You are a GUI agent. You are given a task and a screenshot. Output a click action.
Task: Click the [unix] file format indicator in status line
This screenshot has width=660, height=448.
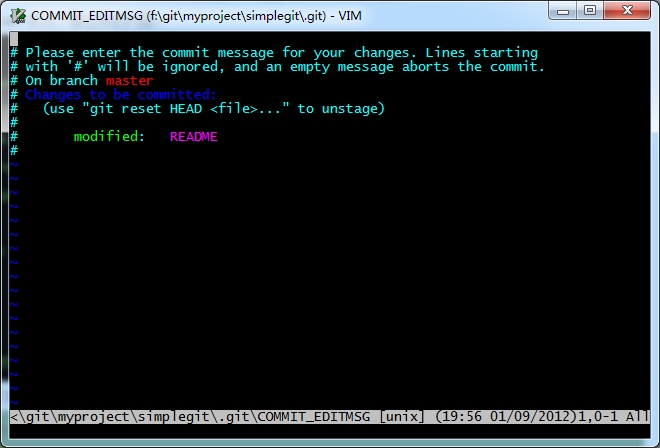402,417
